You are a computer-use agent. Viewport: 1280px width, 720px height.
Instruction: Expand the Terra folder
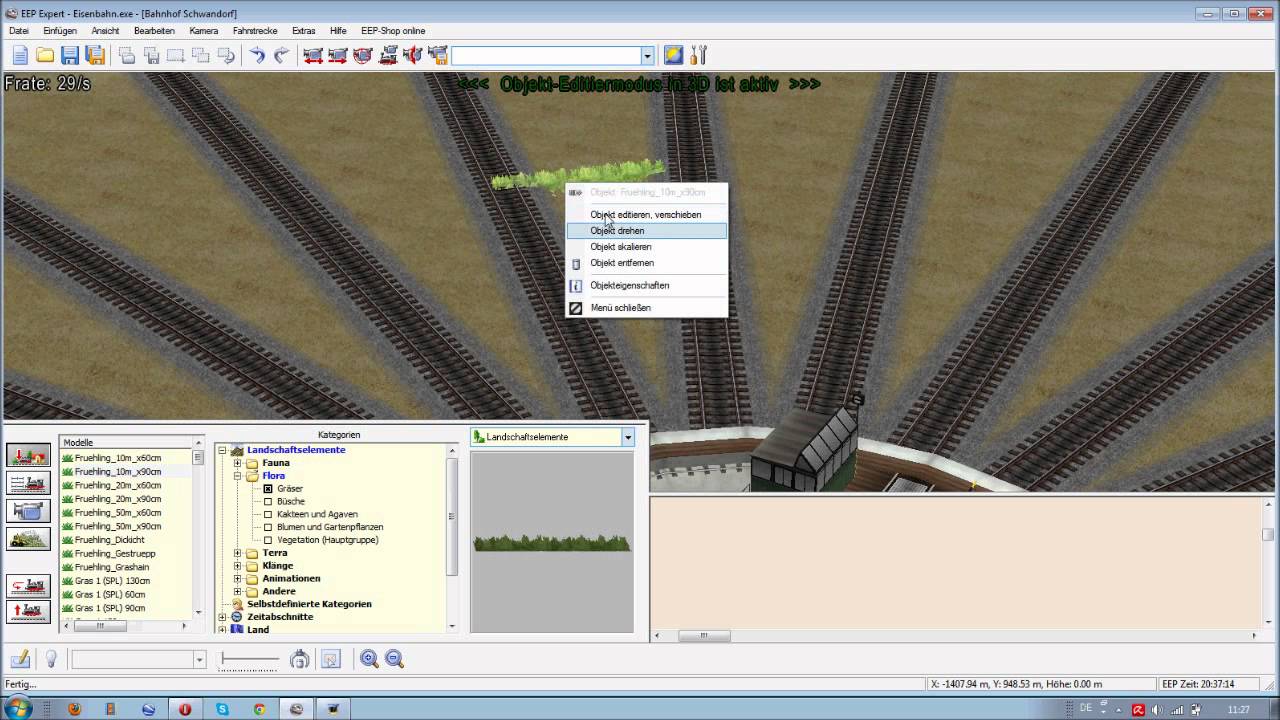tap(238, 553)
